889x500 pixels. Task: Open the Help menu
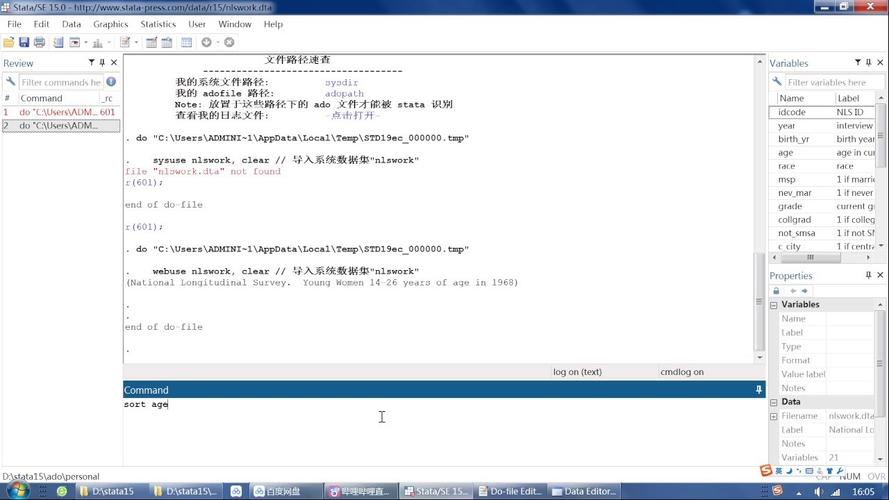click(x=273, y=24)
